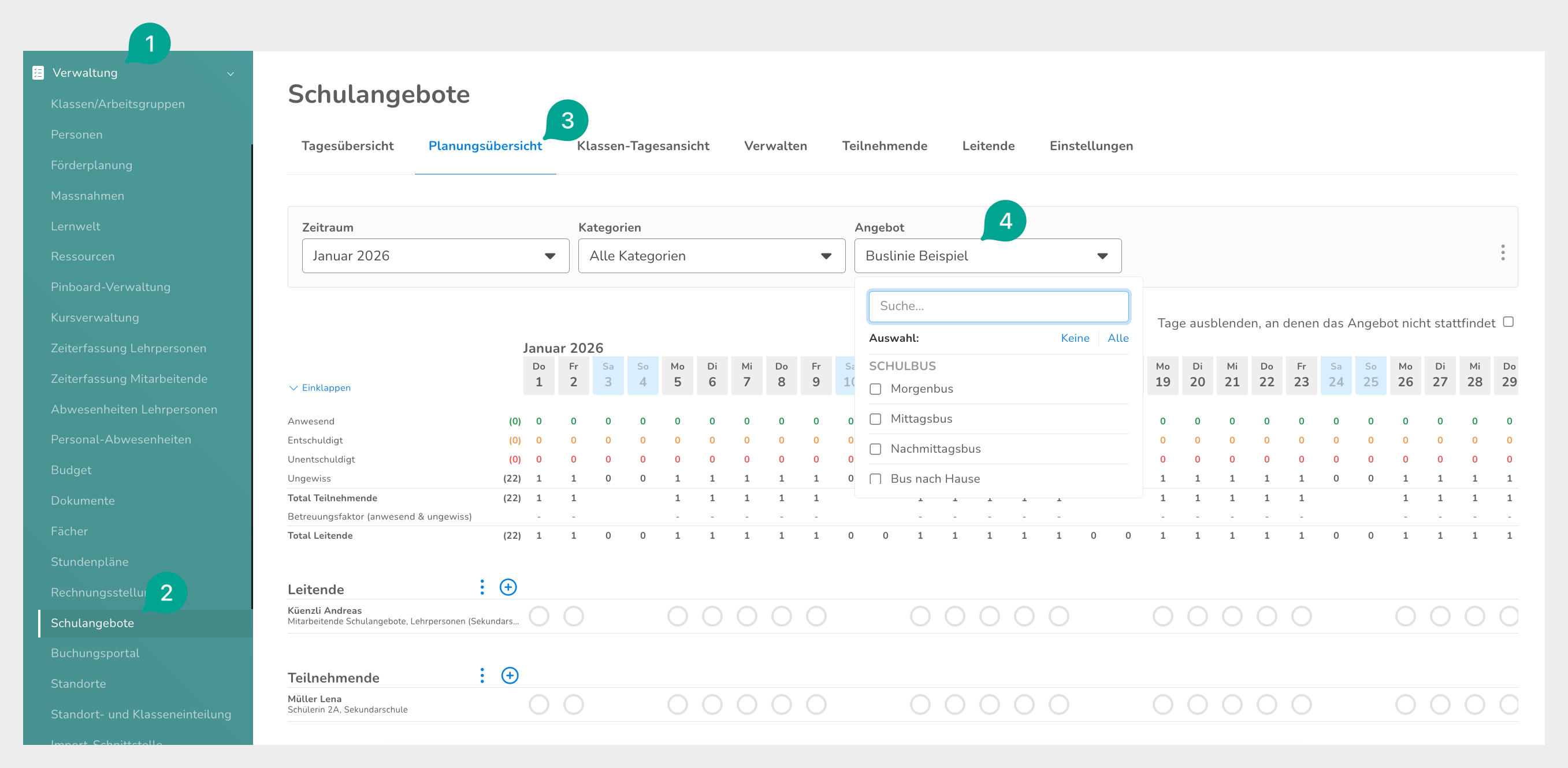The width and height of the screenshot is (1568, 768).
Task: Mark Küenzli Andreas attendance circle for day 1
Action: [538, 616]
